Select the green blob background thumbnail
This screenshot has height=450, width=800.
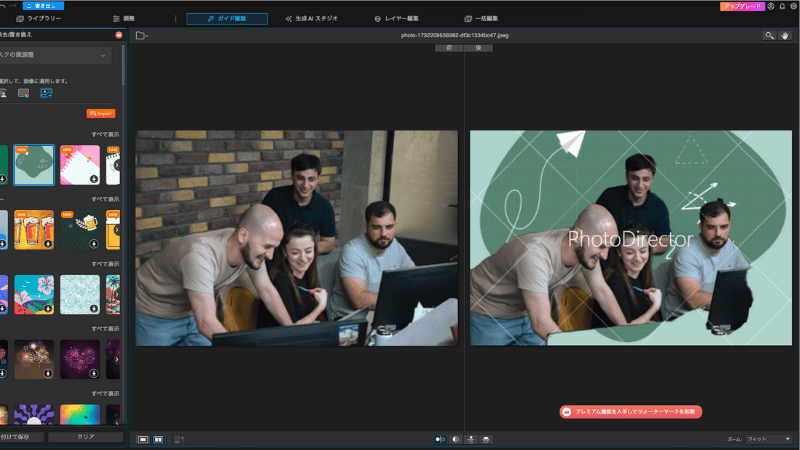click(34, 165)
